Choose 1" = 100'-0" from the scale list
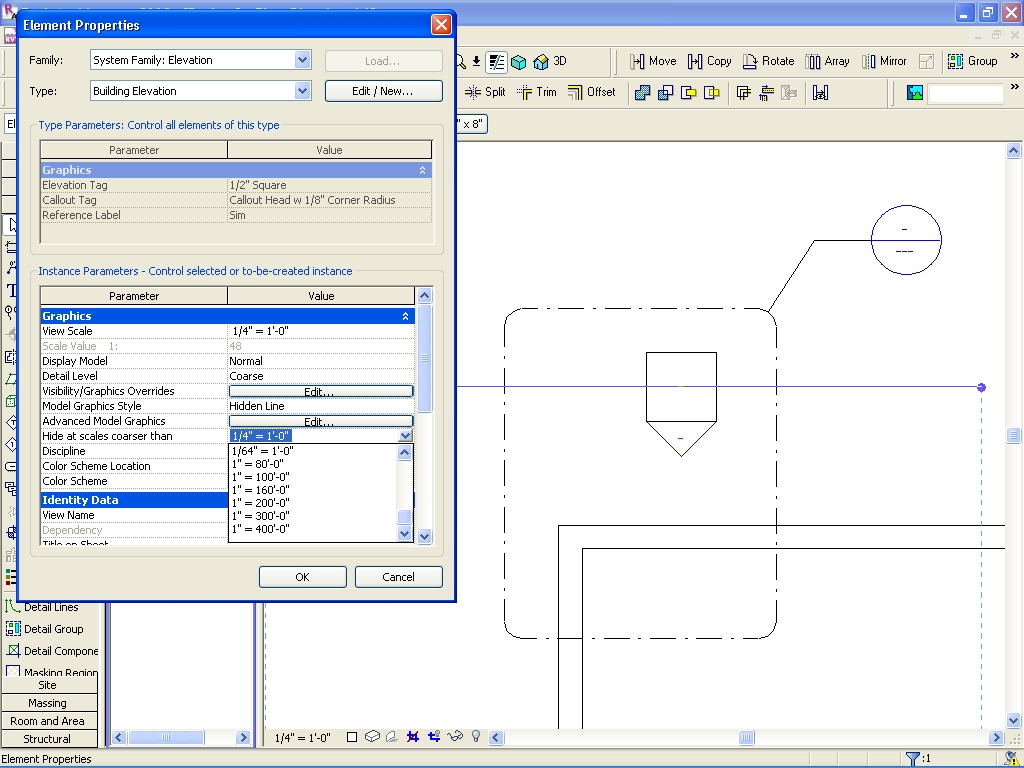This screenshot has width=1024, height=768. 260,477
